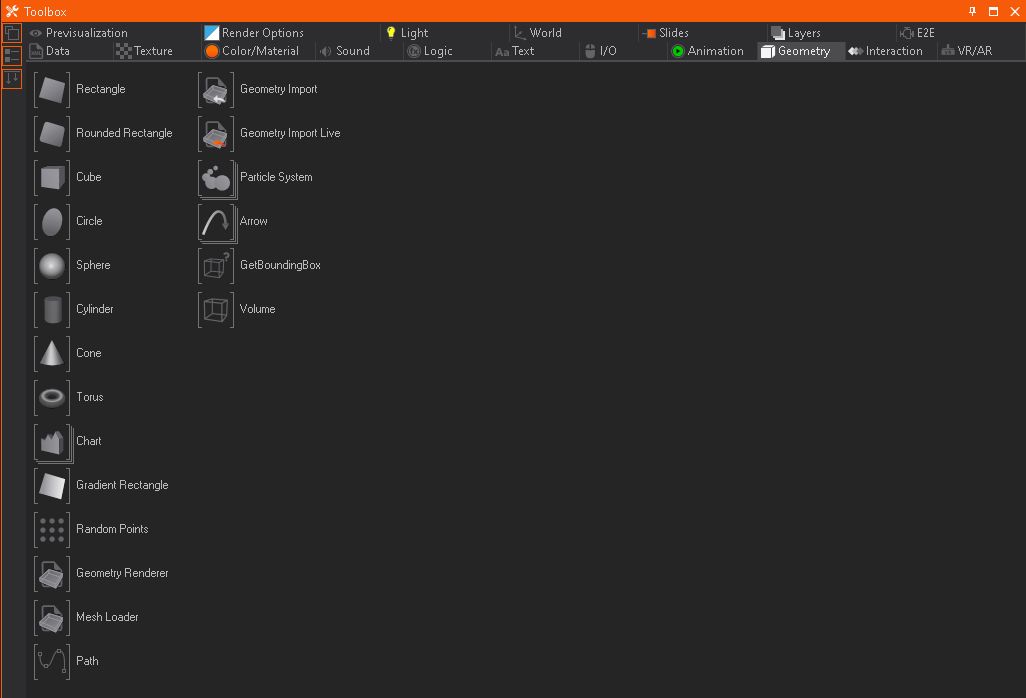
Task: Toggle the down-arrows sort sidebar button
Action: pyautogui.click(x=12, y=78)
